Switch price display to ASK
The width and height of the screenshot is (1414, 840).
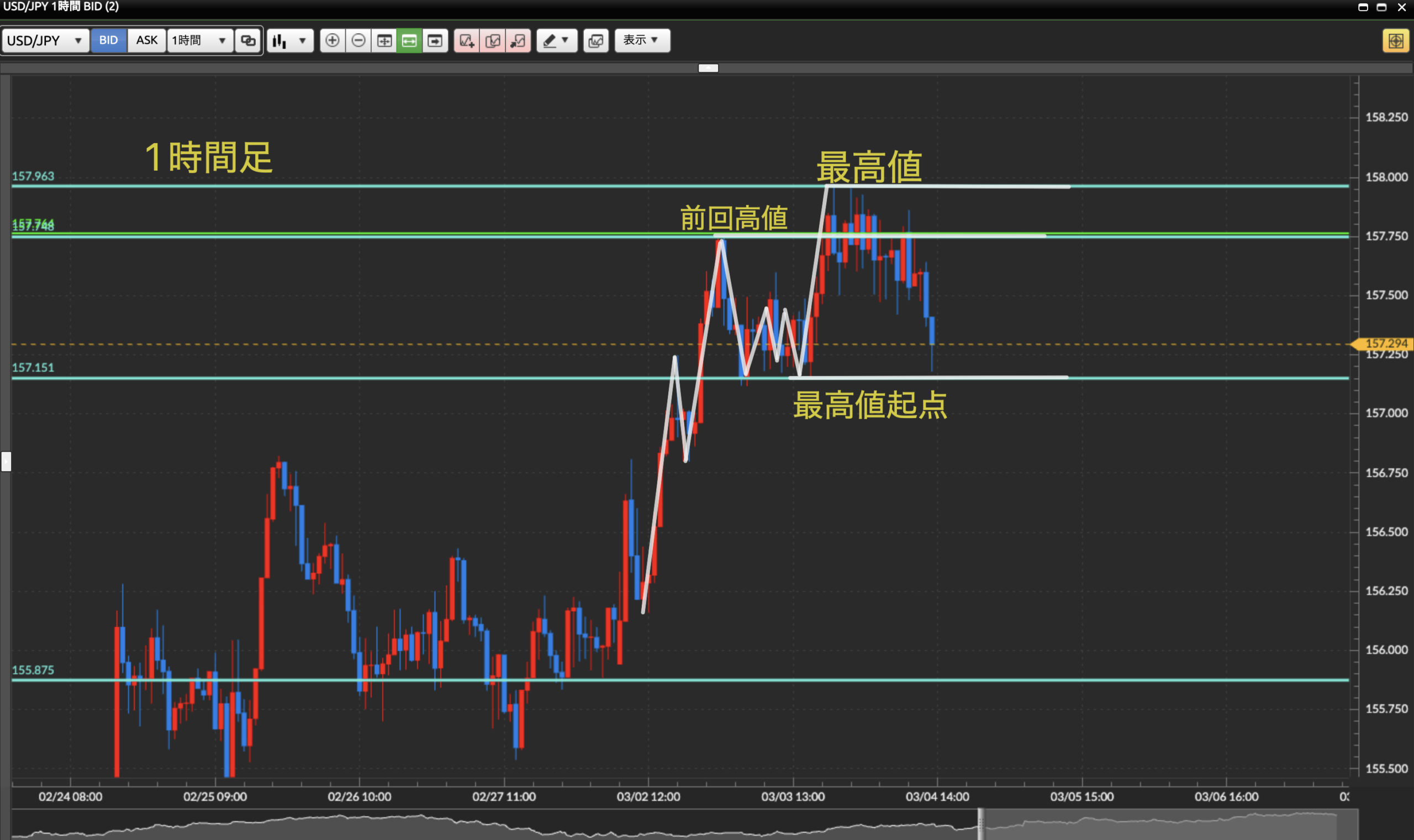[146, 40]
